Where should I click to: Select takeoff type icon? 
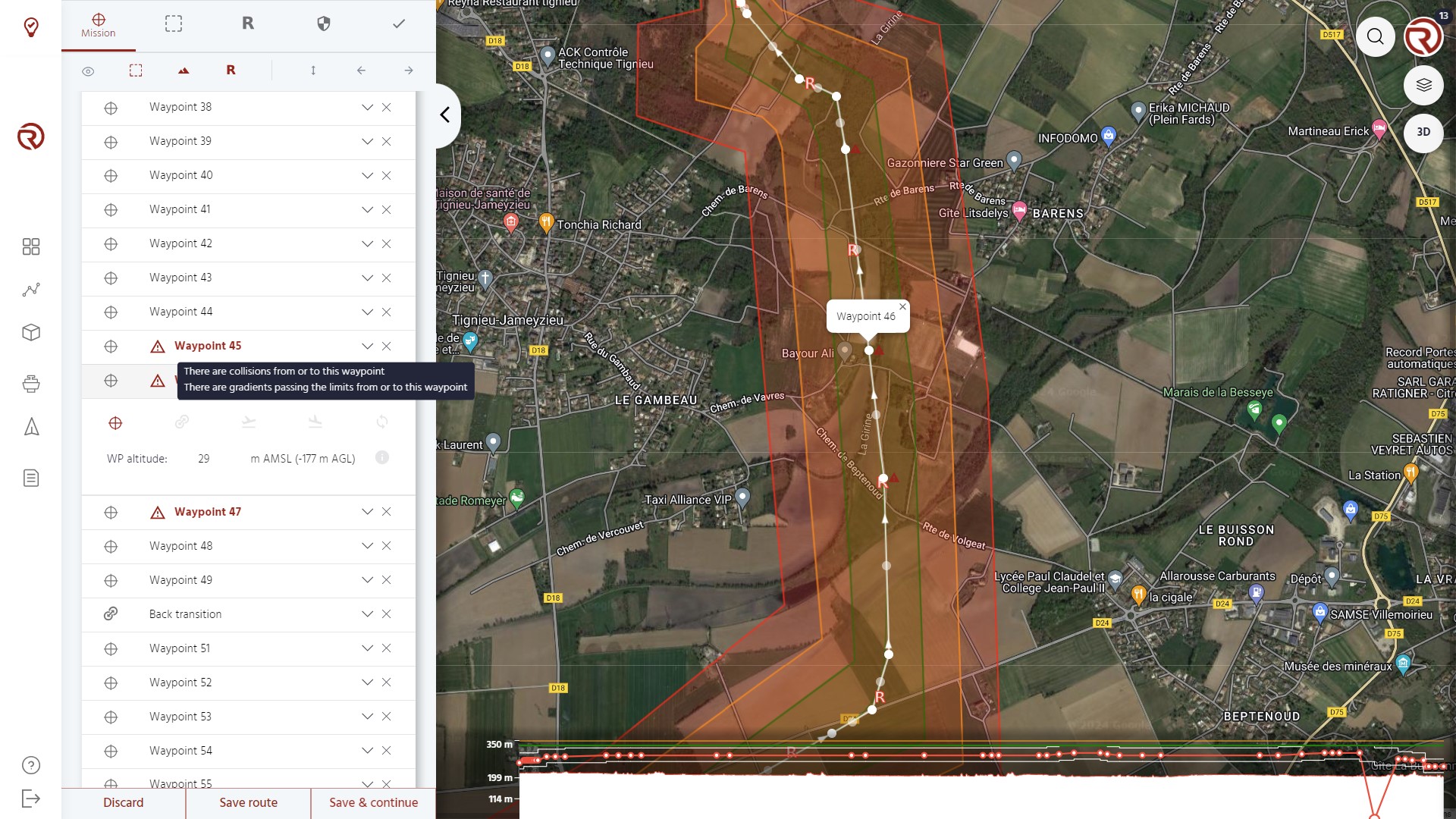[x=249, y=422]
